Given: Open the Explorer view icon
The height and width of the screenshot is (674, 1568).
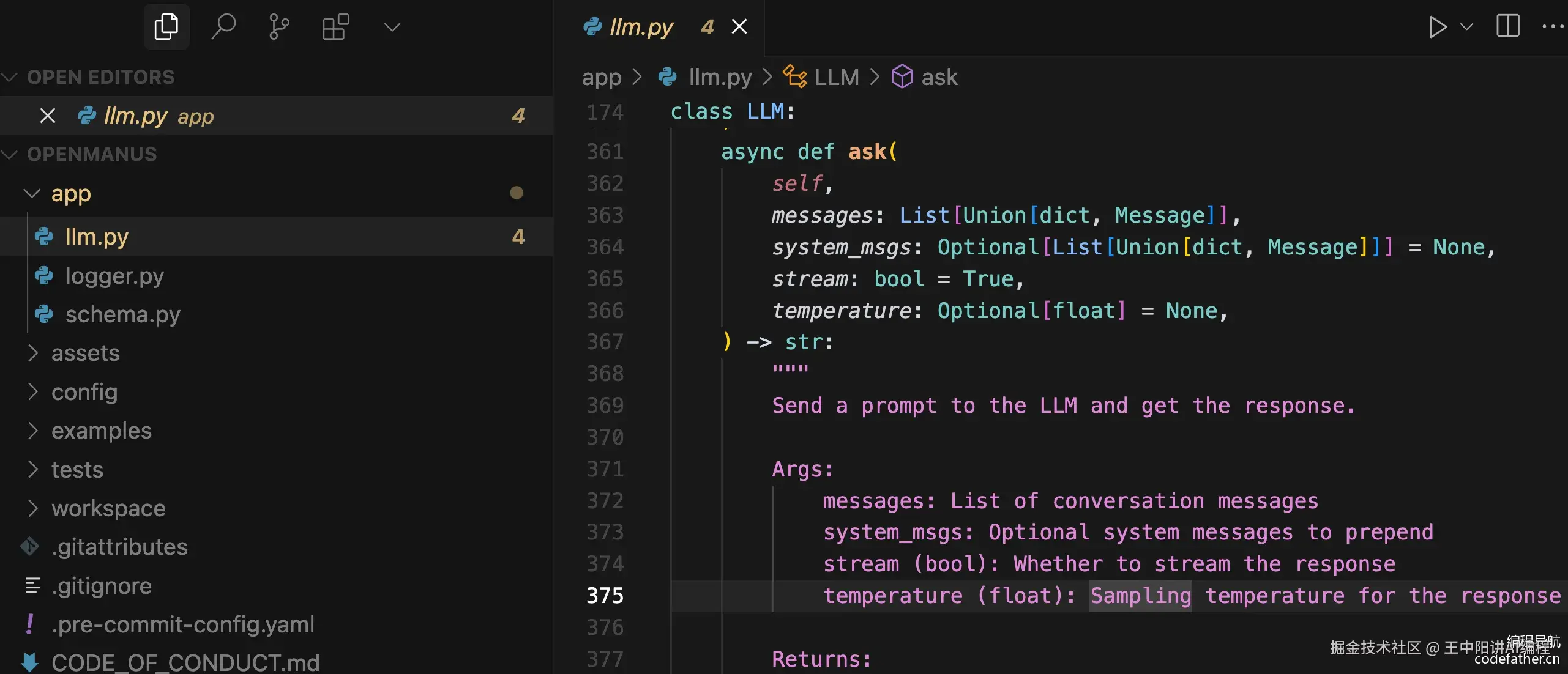Looking at the screenshot, I should click(166, 27).
